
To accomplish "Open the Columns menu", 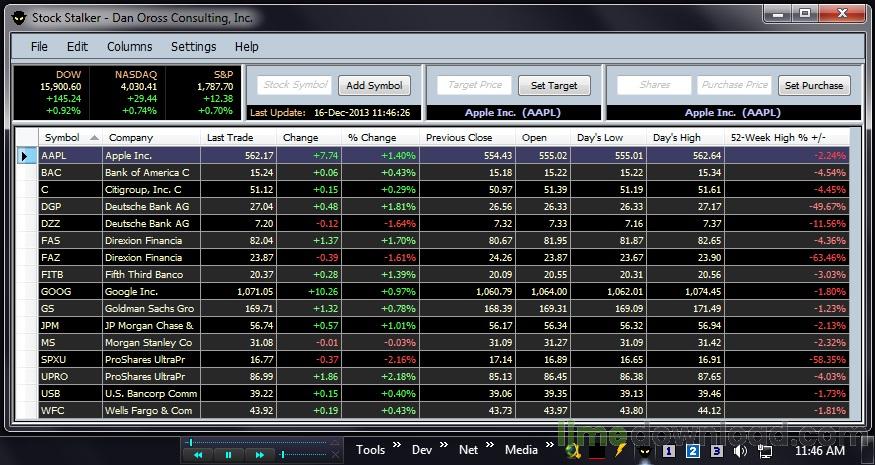I will (129, 47).
